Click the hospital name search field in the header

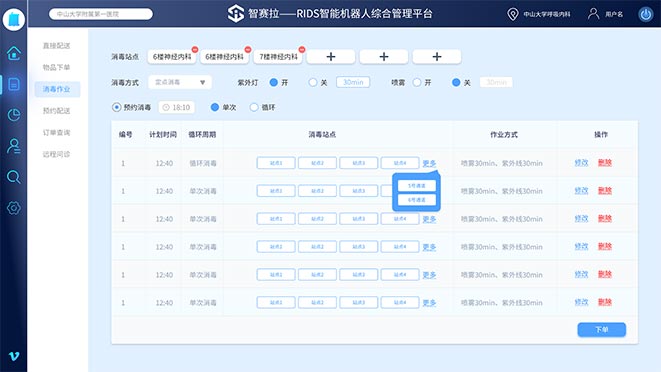(x=101, y=14)
